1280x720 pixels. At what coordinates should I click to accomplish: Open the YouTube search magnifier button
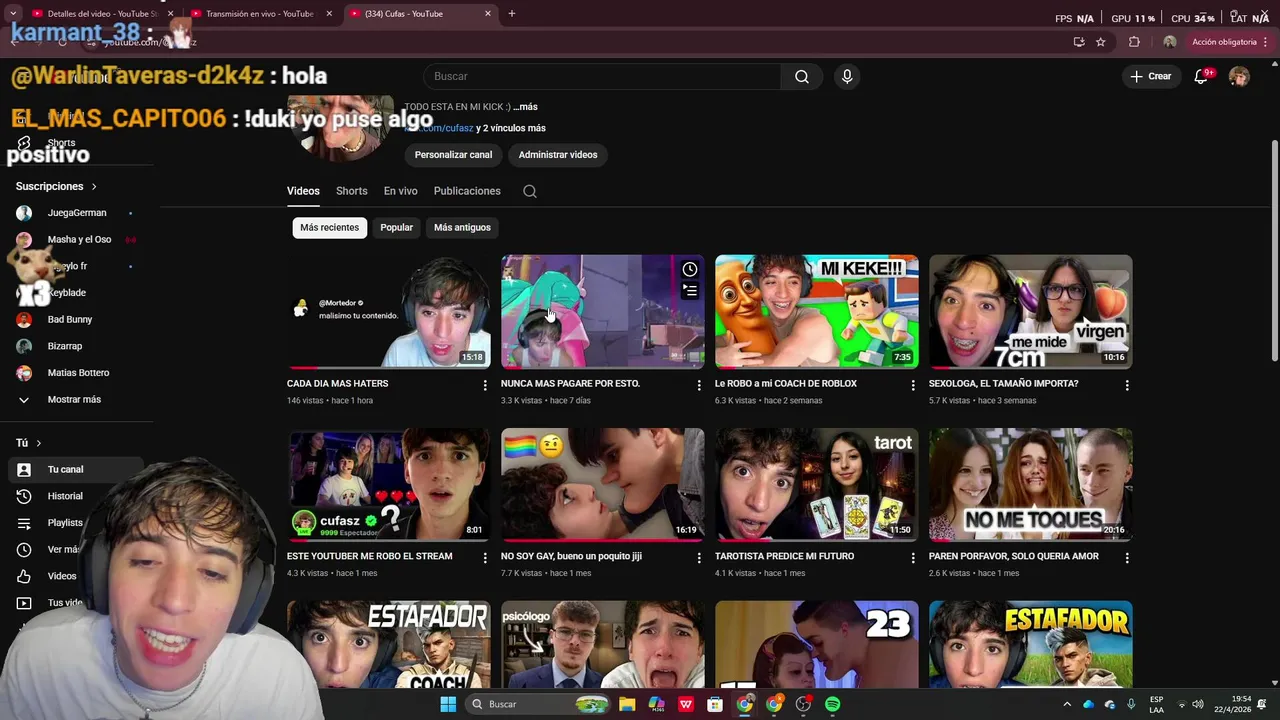[x=802, y=77]
